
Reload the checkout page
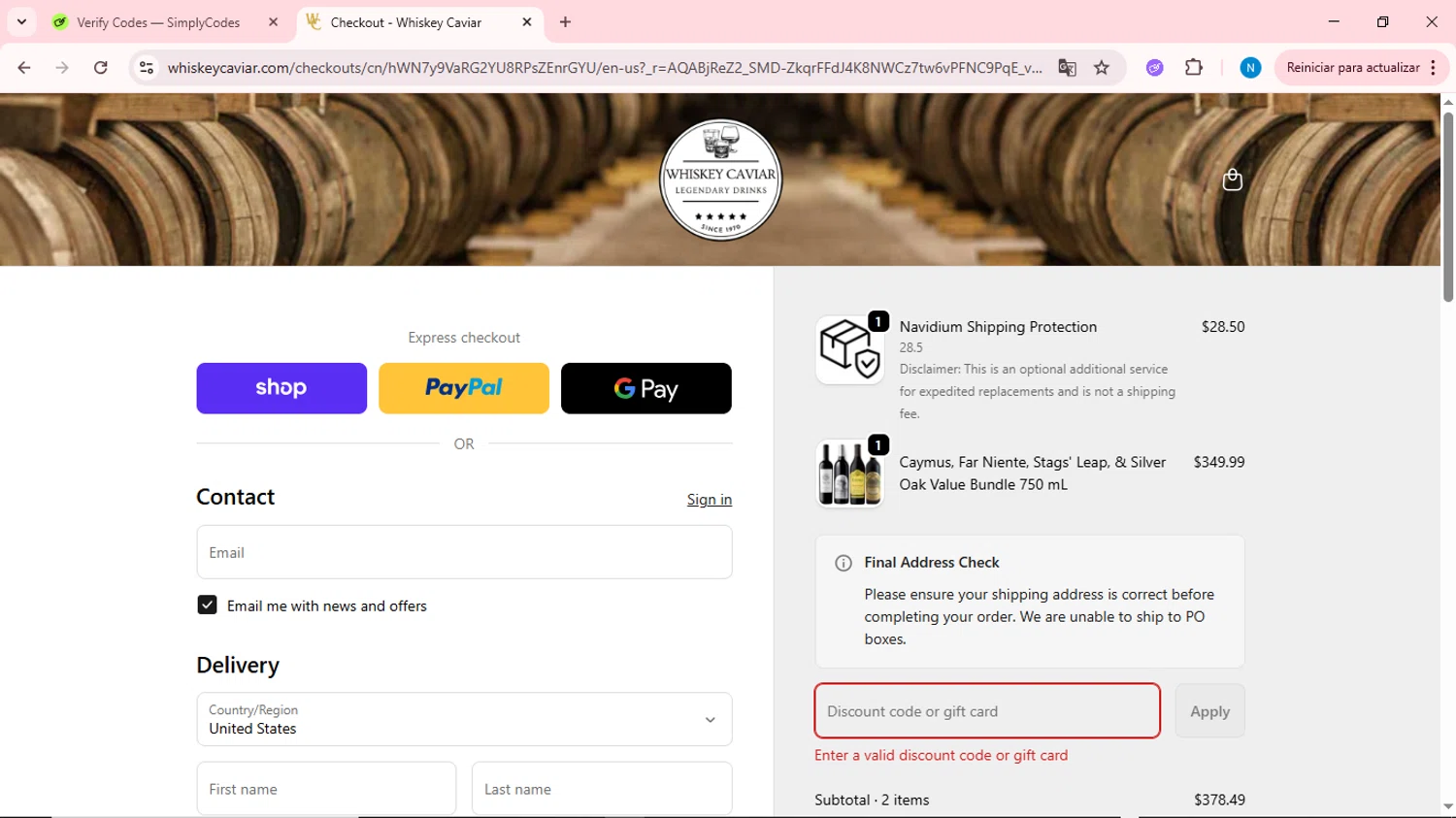pos(101,68)
